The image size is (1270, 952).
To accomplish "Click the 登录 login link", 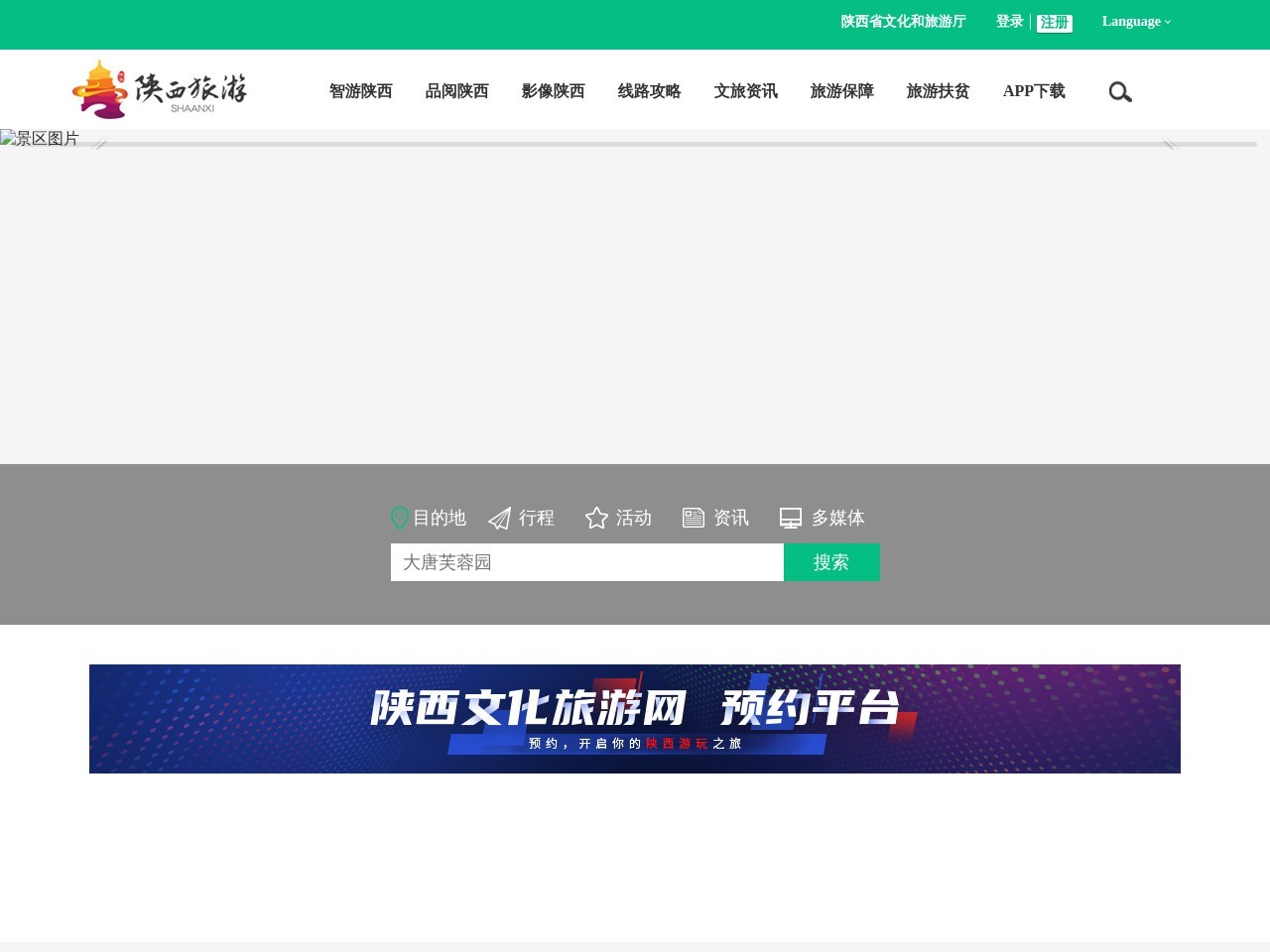I will (x=1008, y=21).
